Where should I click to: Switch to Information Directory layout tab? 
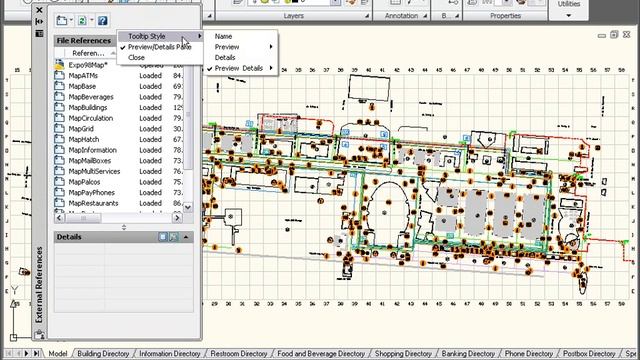click(x=170, y=353)
